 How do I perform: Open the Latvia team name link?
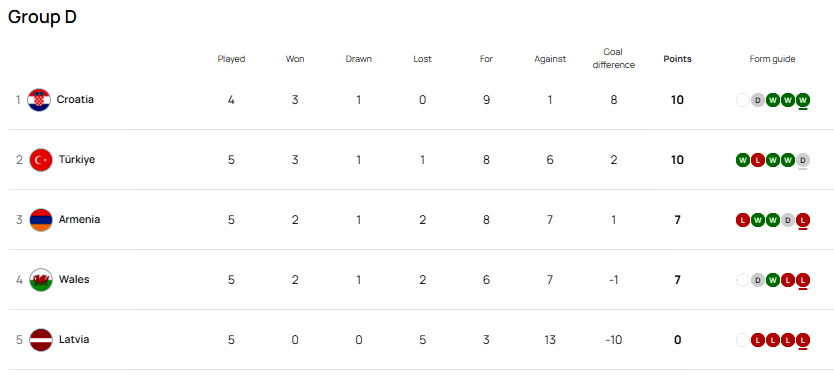(74, 340)
